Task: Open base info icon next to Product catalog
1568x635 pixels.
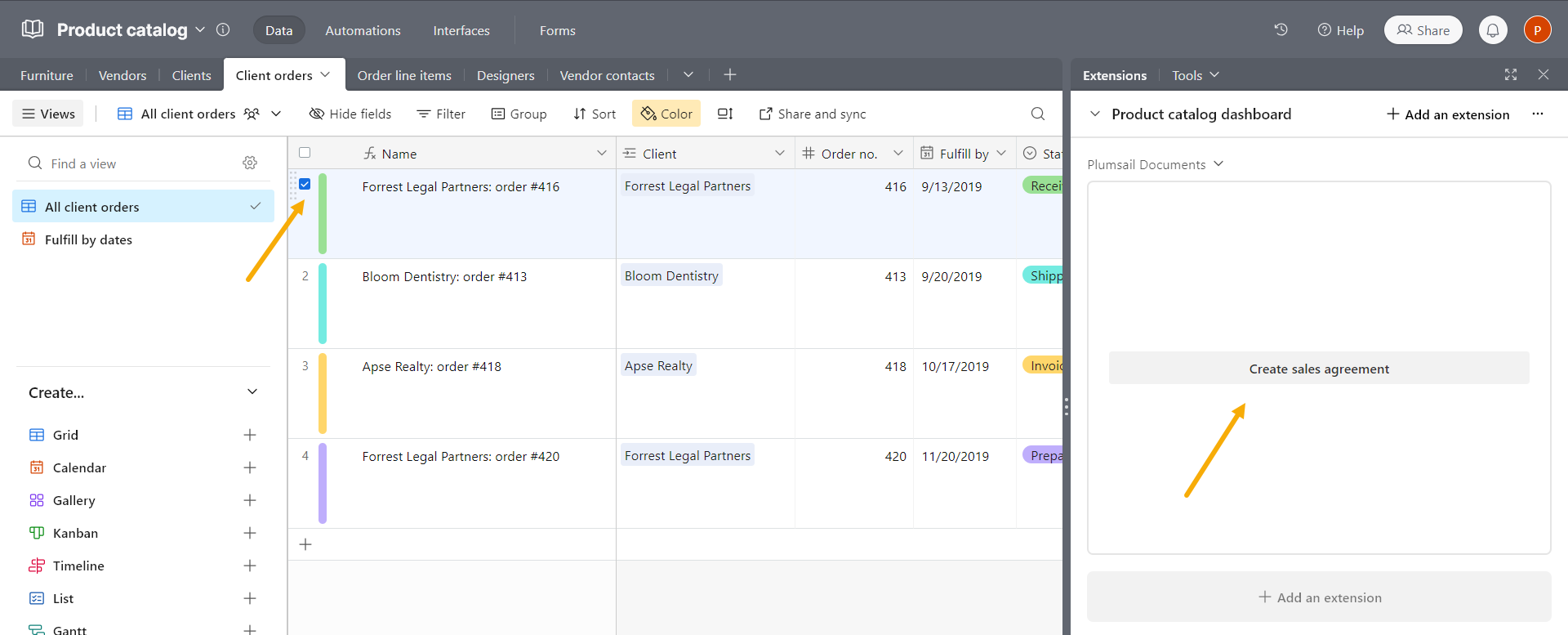Action: (223, 29)
